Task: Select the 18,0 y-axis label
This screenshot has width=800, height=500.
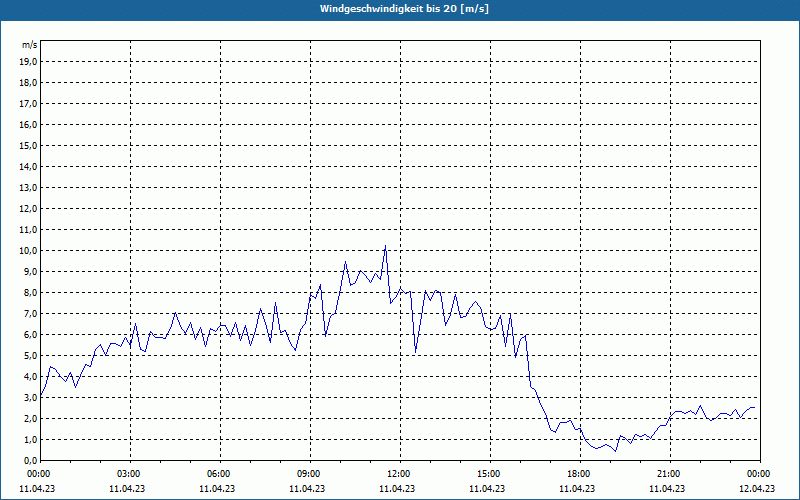Action: pos(28,83)
